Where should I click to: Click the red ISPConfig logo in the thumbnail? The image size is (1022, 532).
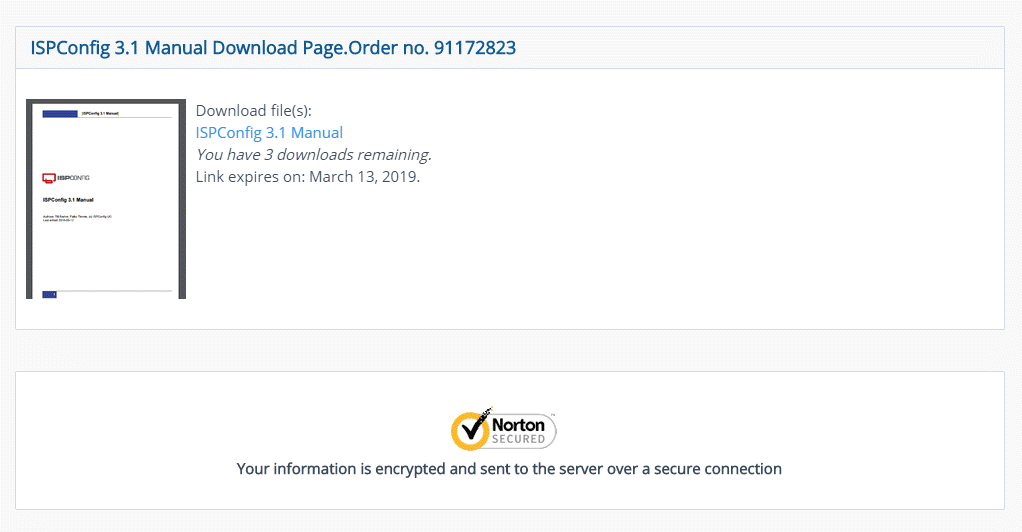pyautogui.click(x=48, y=178)
